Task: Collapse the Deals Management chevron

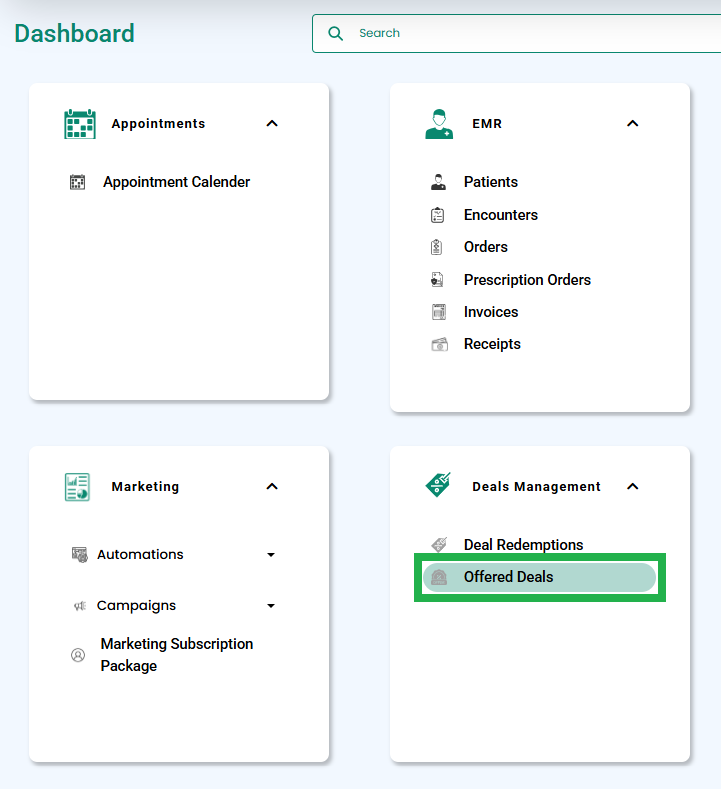Action: (633, 487)
